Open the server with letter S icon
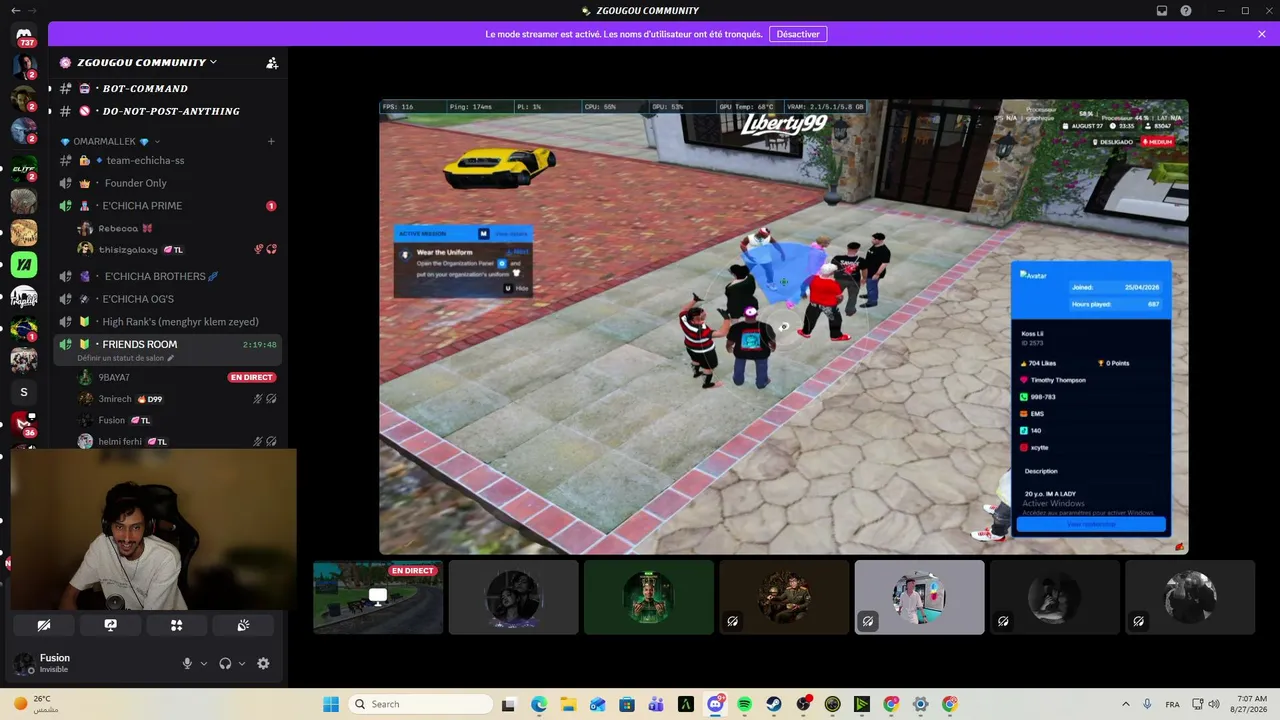 [x=24, y=392]
